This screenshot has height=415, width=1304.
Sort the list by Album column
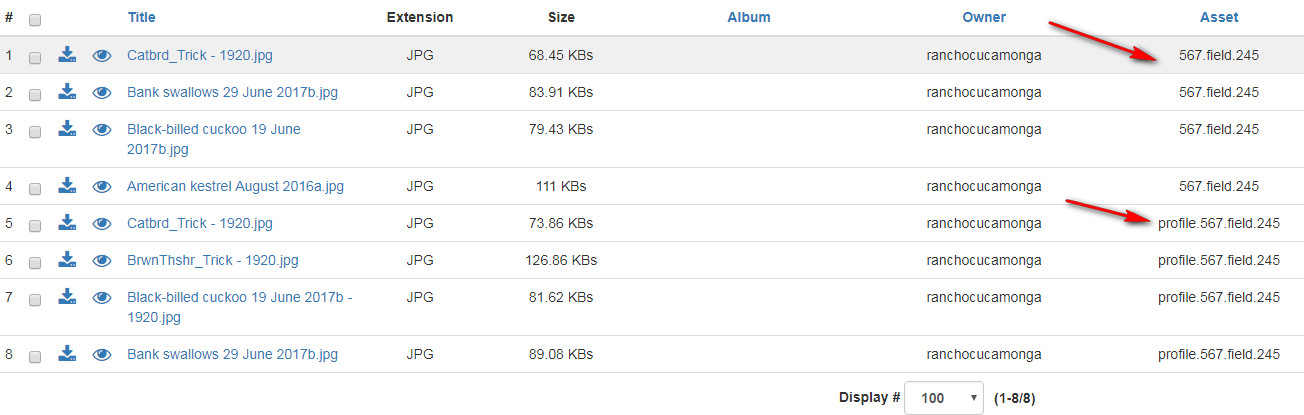pos(749,18)
